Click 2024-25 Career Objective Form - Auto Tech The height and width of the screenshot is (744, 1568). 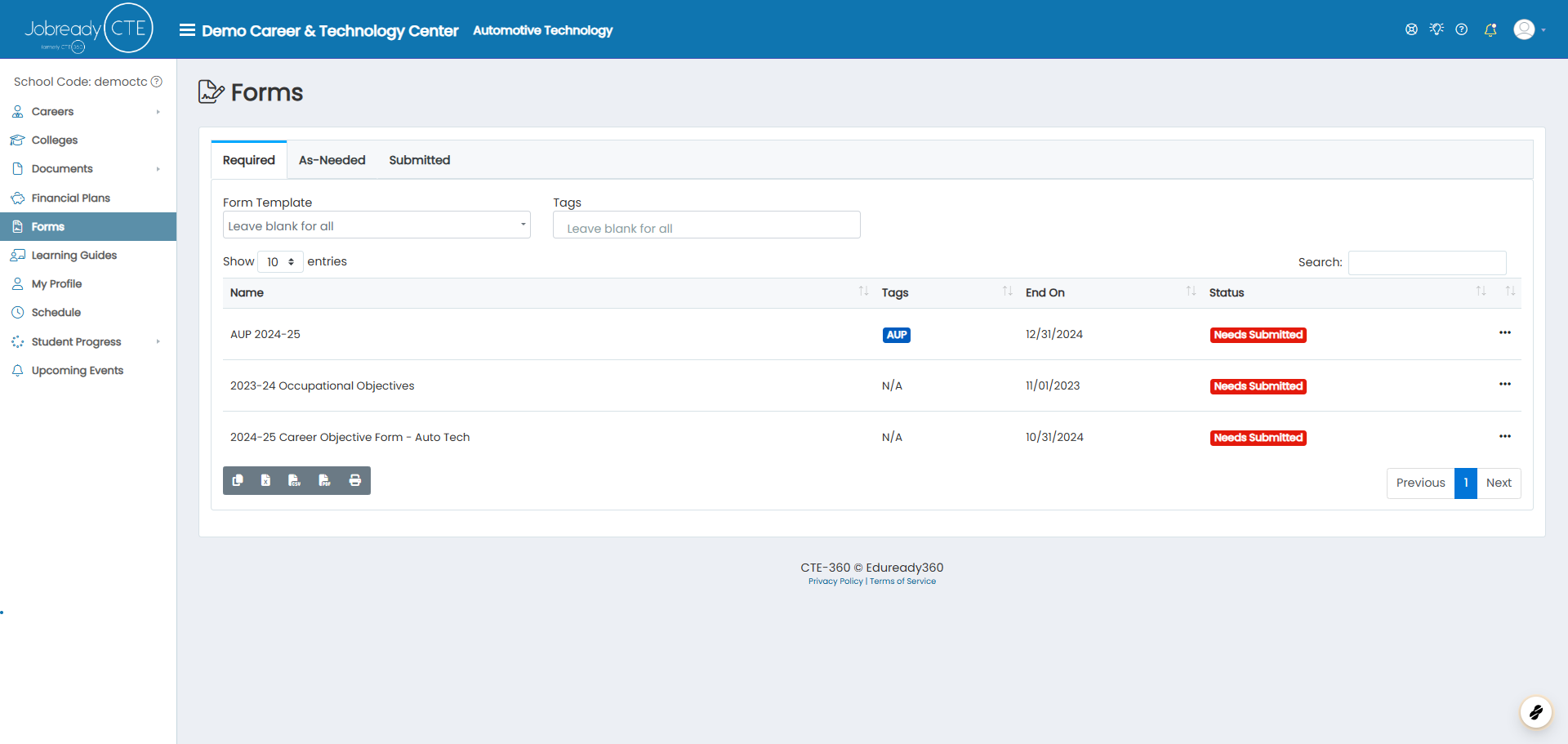click(350, 437)
